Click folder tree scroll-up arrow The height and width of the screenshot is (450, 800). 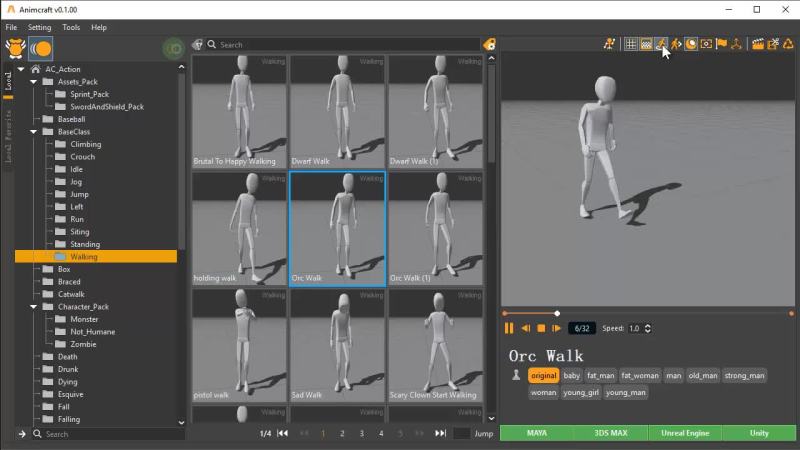[x=181, y=67]
